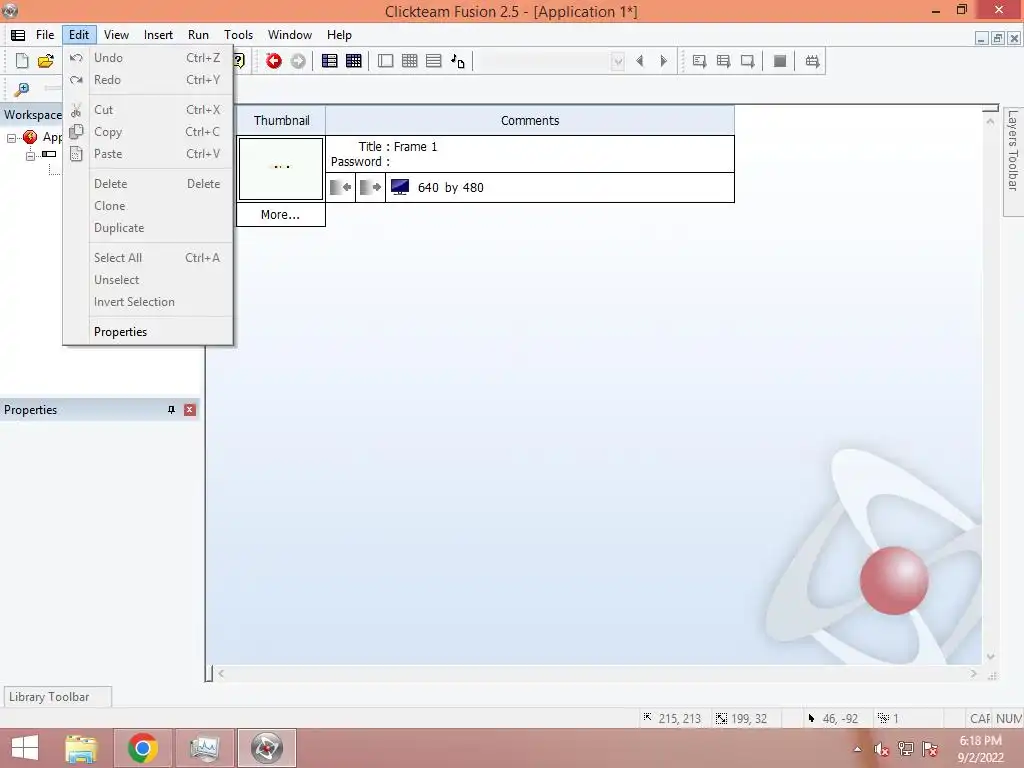
Task: Click the Run Frame toolbar icon
Action: click(x=747, y=61)
